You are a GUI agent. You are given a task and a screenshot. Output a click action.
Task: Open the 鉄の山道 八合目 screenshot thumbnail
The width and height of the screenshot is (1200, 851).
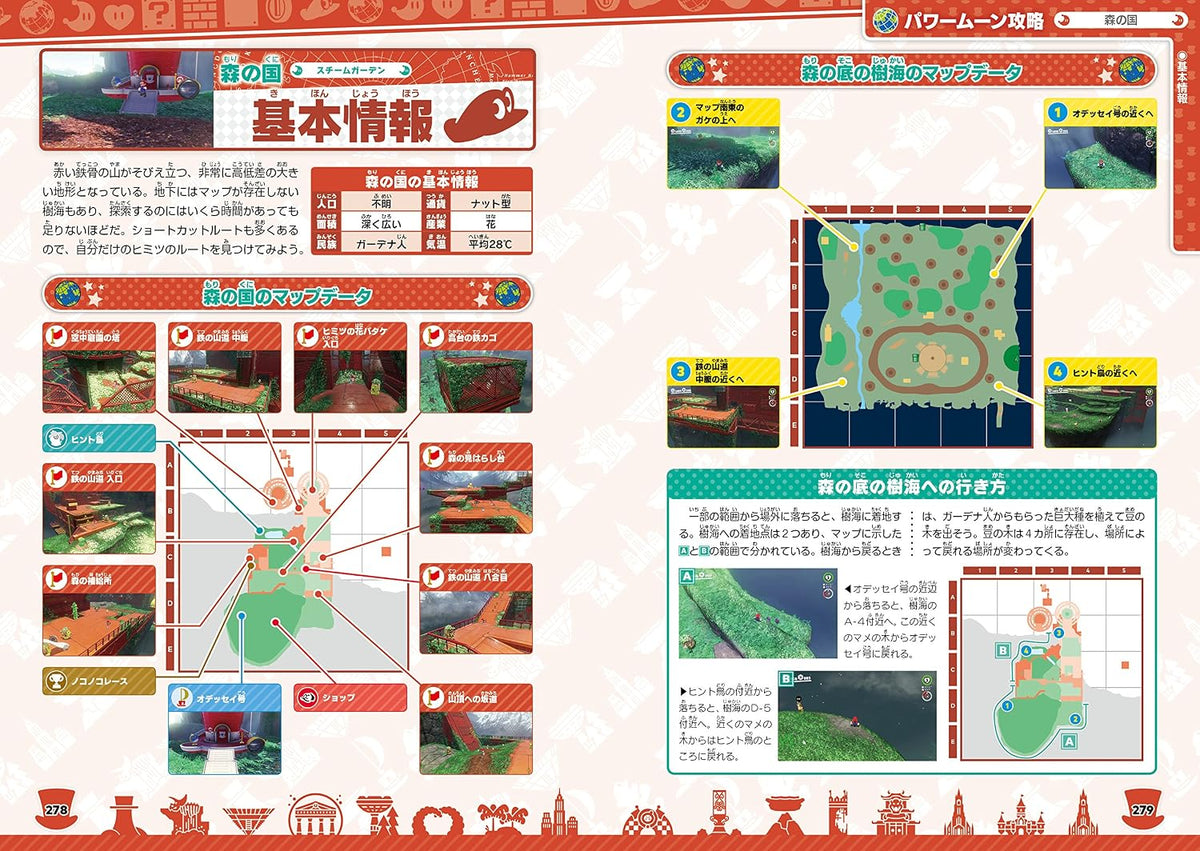tap(476, 622)
